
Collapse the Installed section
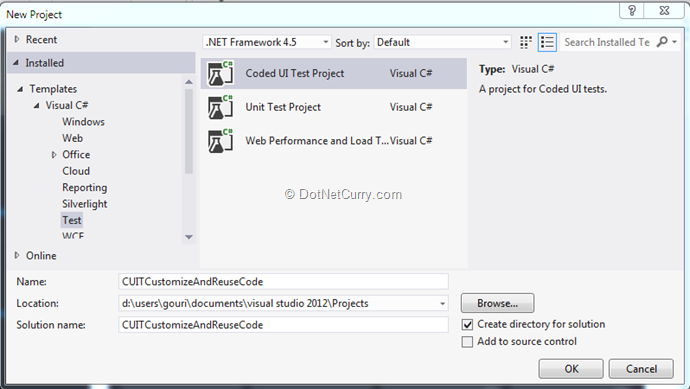tap(16, 63)
